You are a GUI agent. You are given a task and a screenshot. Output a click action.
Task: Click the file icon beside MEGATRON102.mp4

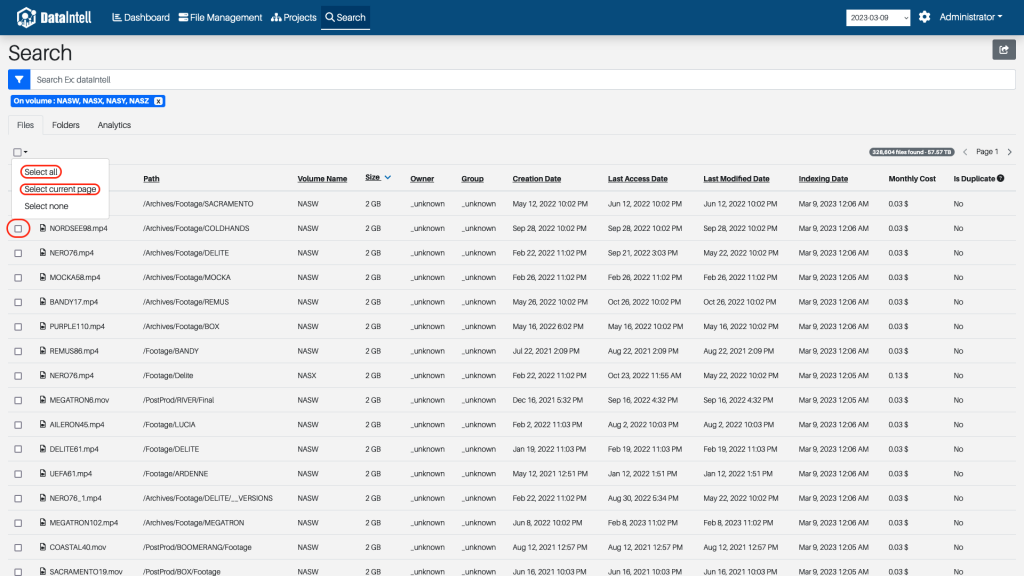pos(42,522)
